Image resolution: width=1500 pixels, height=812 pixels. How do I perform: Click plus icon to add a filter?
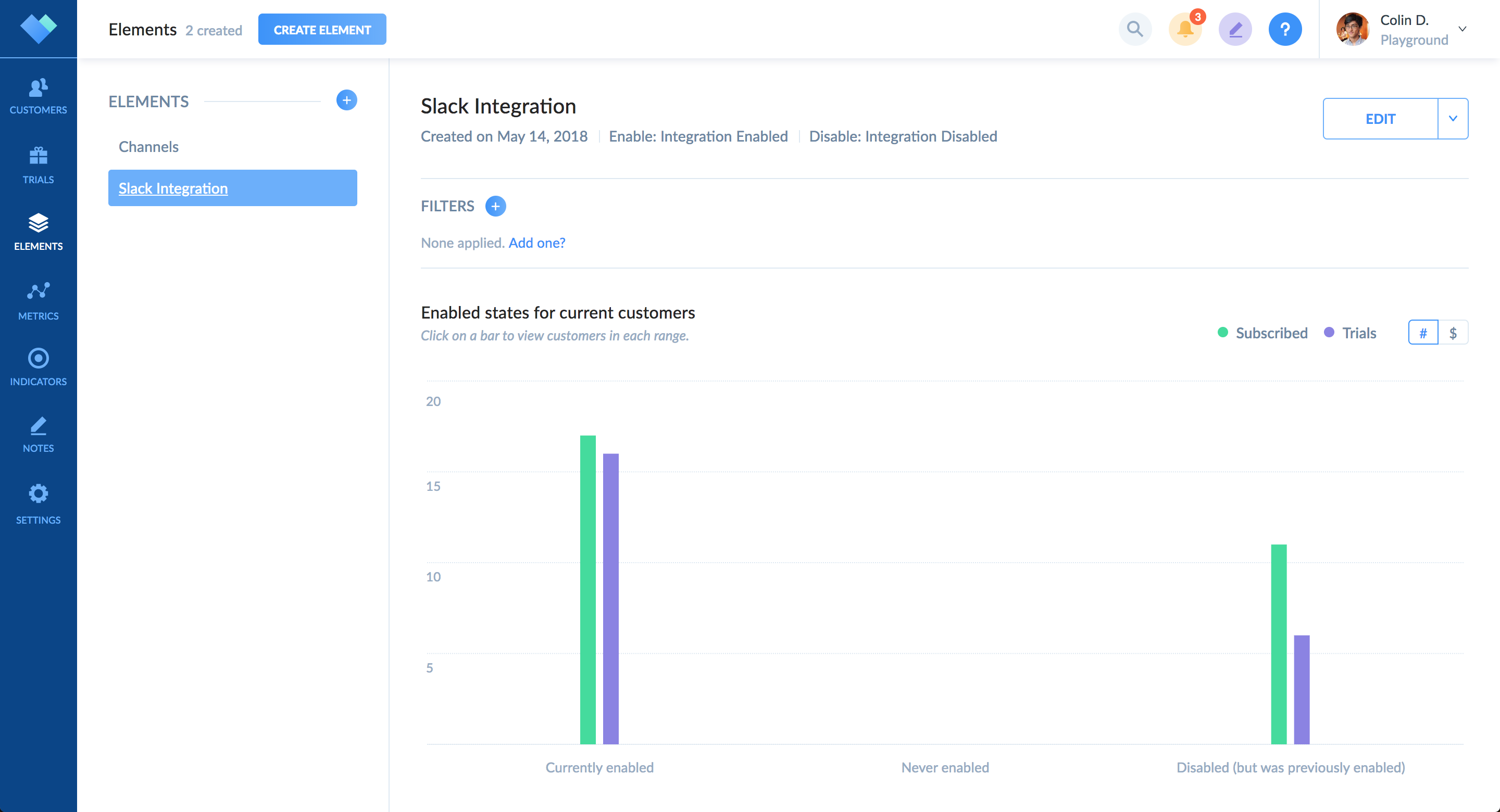coord(495,206)
